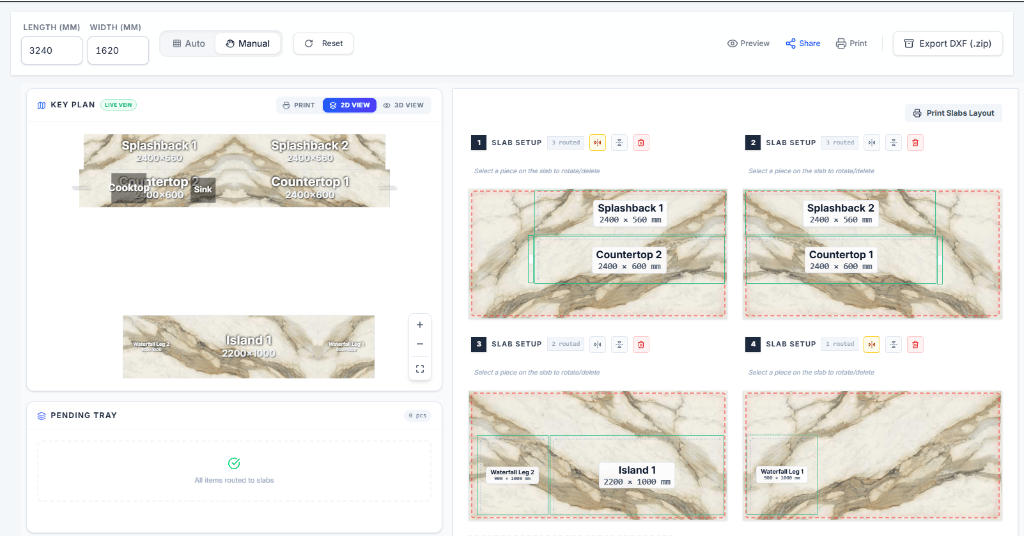This screenshot has width=1024, height=536.
Task: Click the Slab 1 number badge
Action: click(x=479, y=142)
